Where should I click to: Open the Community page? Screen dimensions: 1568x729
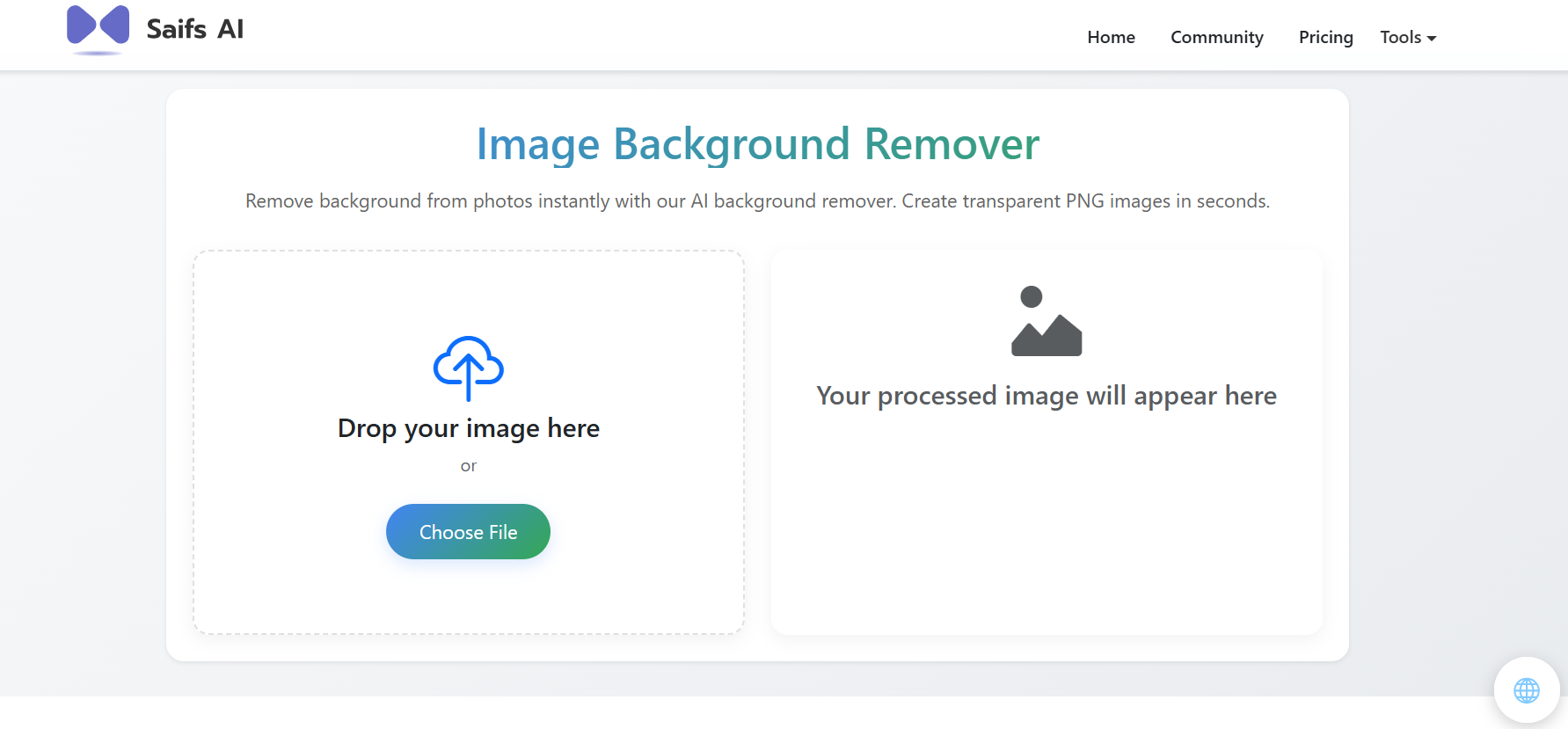pyautogui.click(x=1216, y=37)
